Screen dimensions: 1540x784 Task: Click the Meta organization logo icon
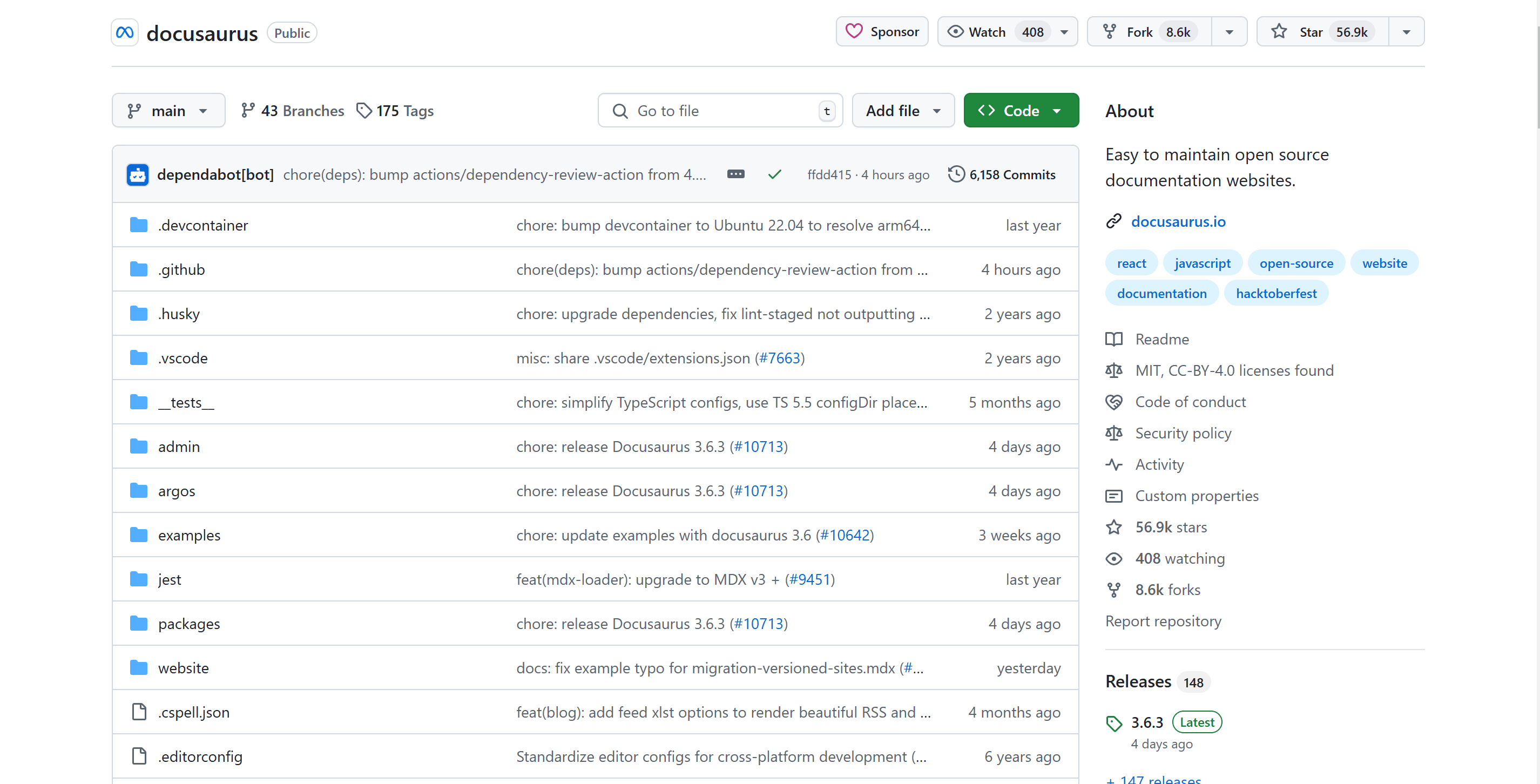pyautogui.click(x=124, y=32)
